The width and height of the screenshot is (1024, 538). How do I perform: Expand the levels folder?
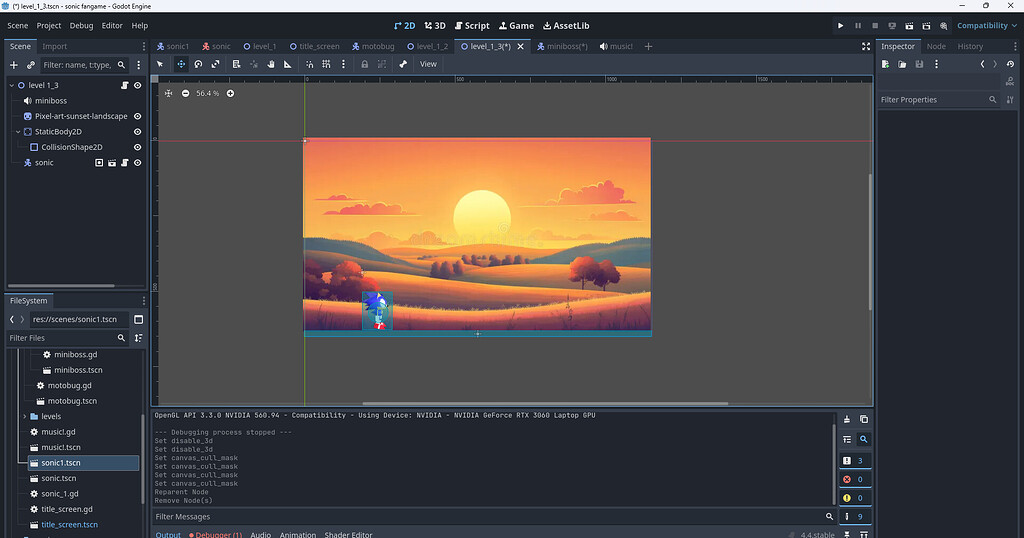click(25, 417)
